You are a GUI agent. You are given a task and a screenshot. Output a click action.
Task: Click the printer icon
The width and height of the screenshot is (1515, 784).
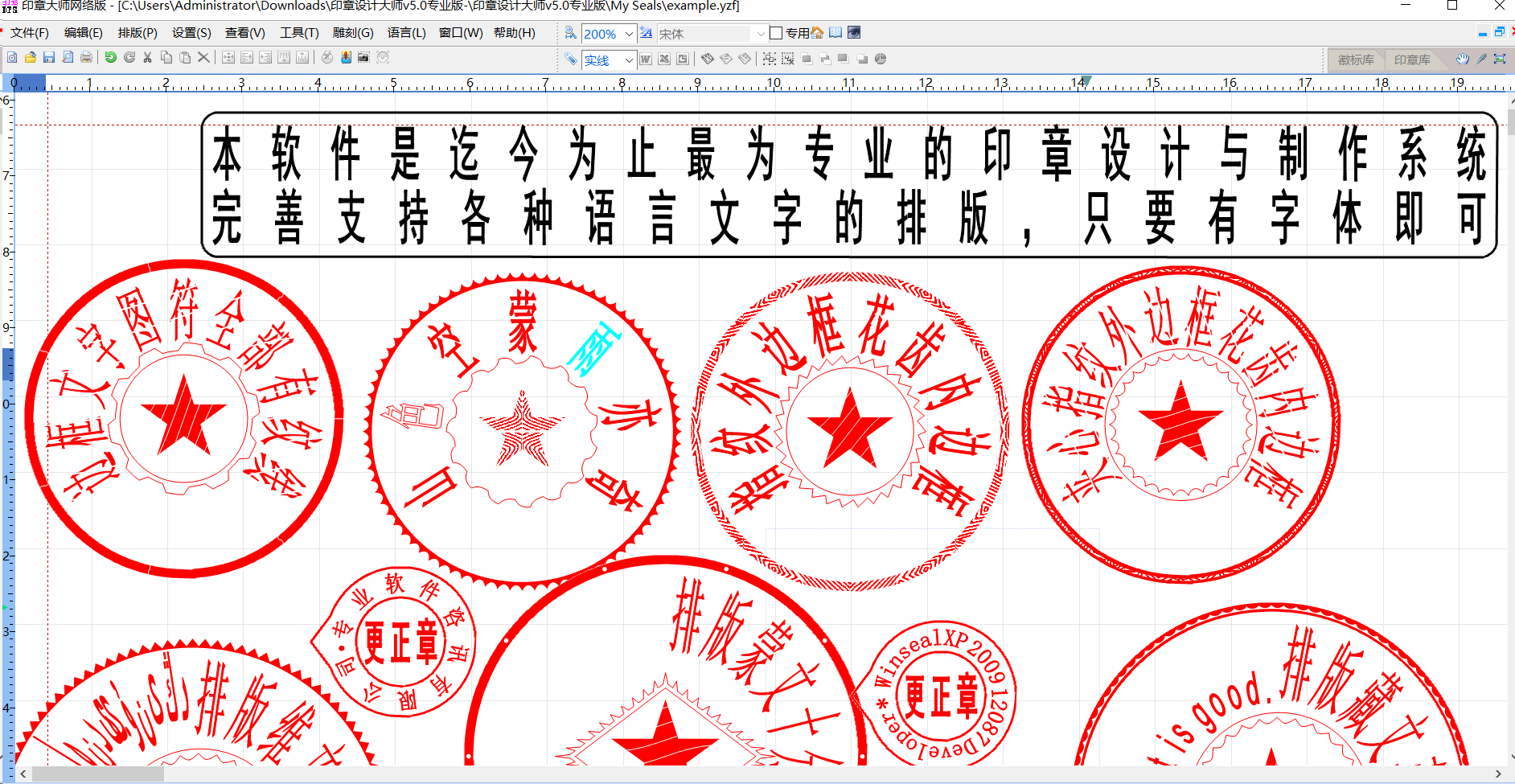[x=86, y=58]
